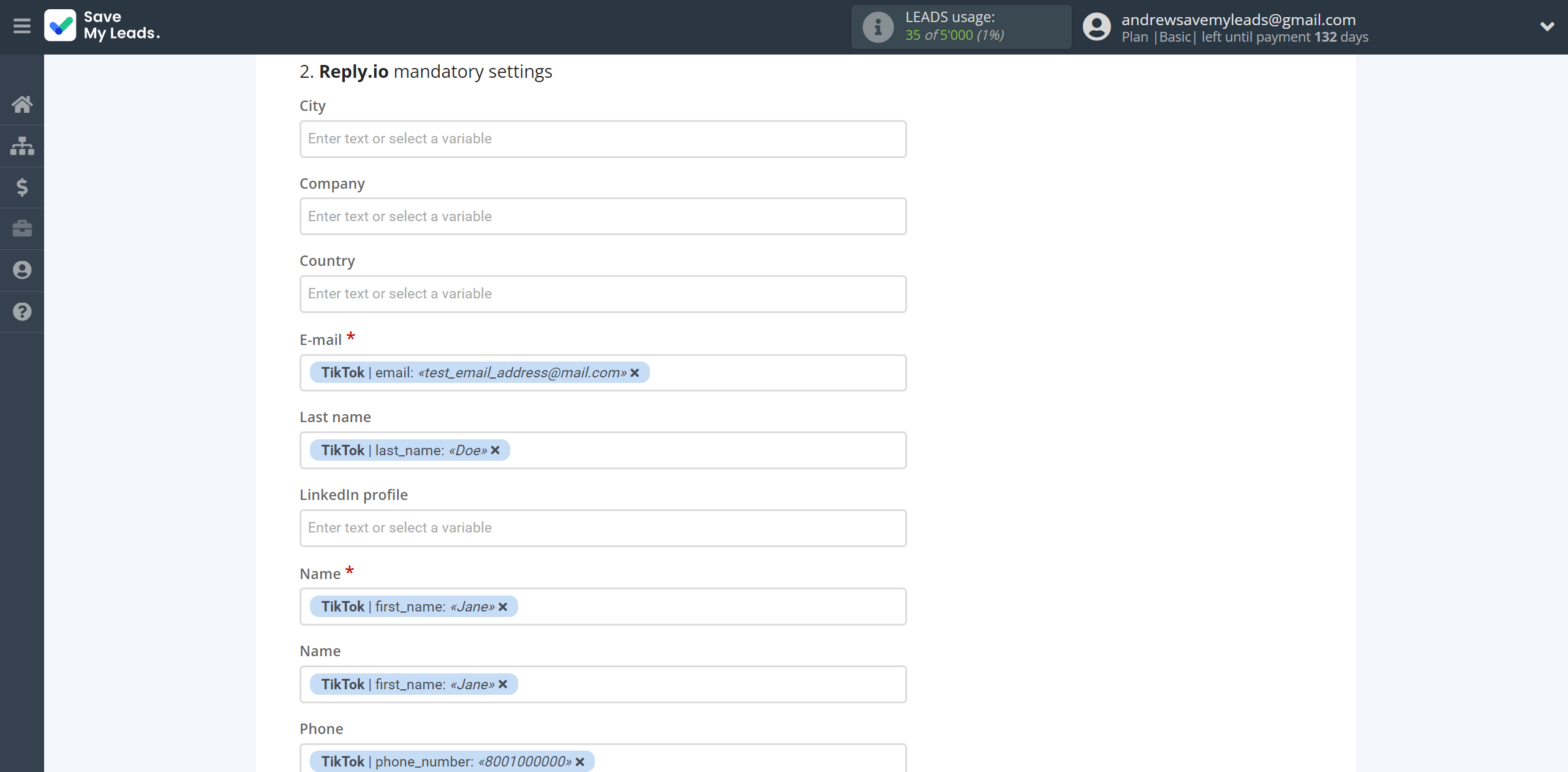Viewport: 1568px width, 772px height.
Task: Open the help question mark icon
Action: pos(22,312)
